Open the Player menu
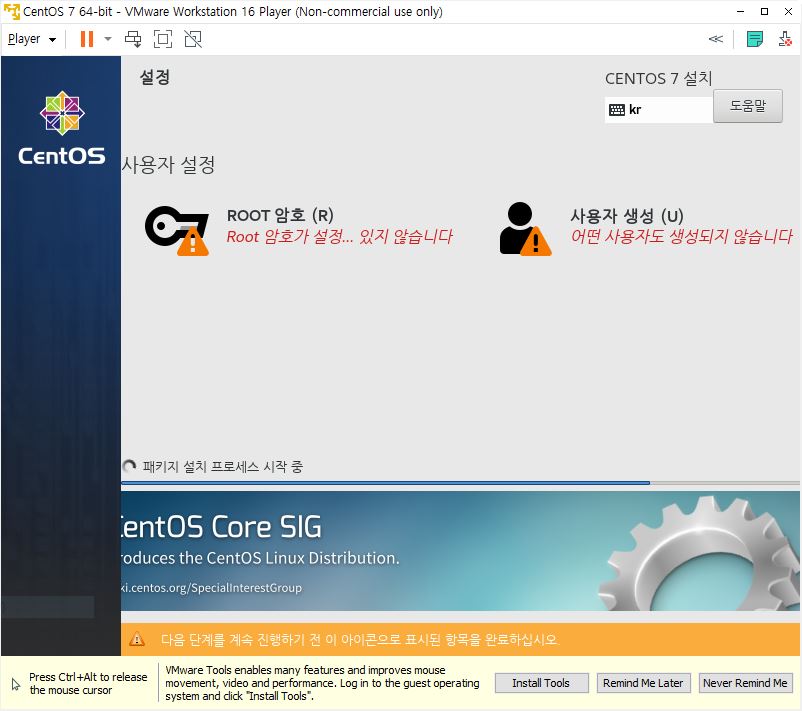The width and height of the screenshot is (802, 711). [31, 39]
